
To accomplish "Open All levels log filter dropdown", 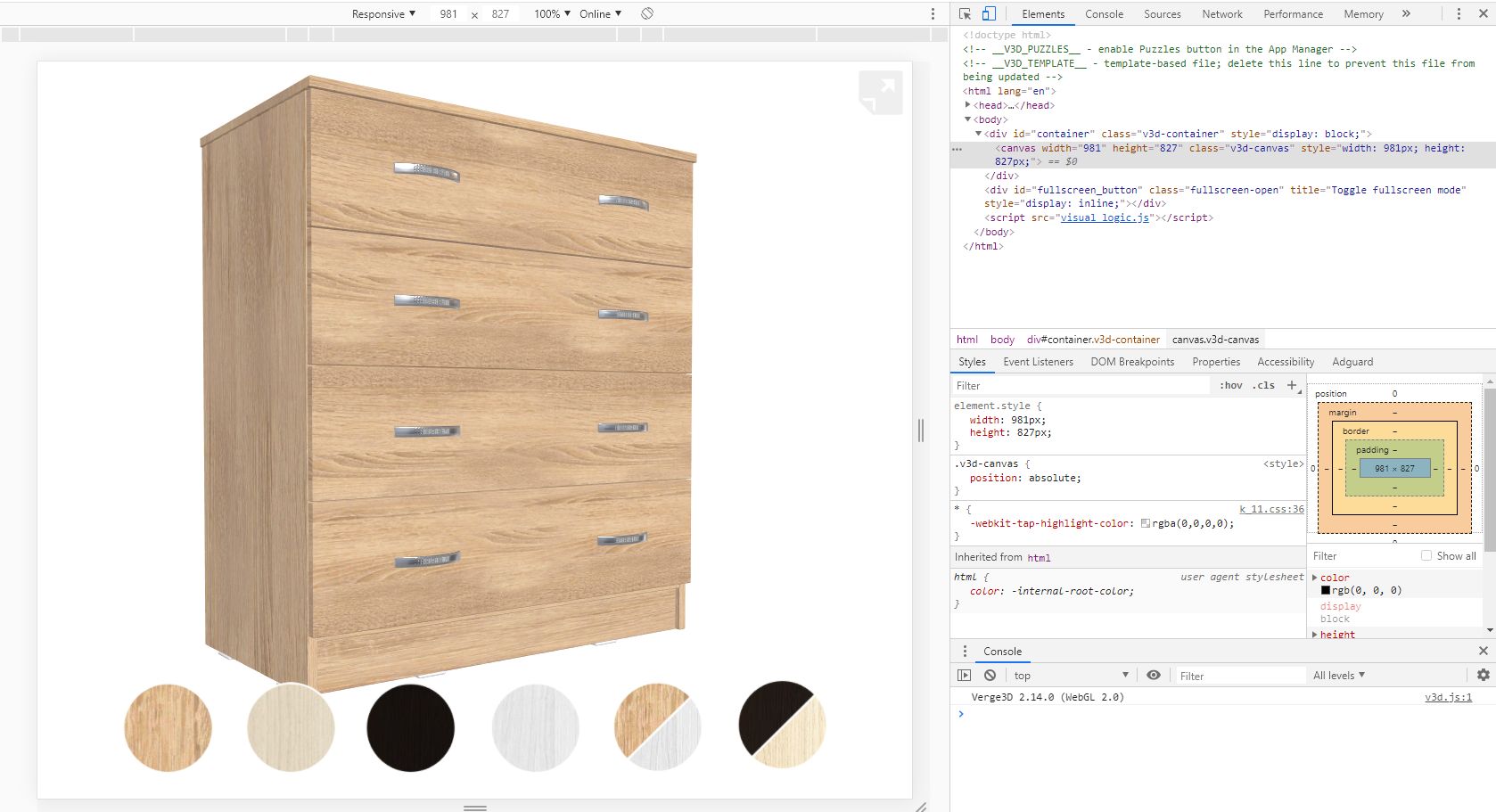I will click(1339, 676).
